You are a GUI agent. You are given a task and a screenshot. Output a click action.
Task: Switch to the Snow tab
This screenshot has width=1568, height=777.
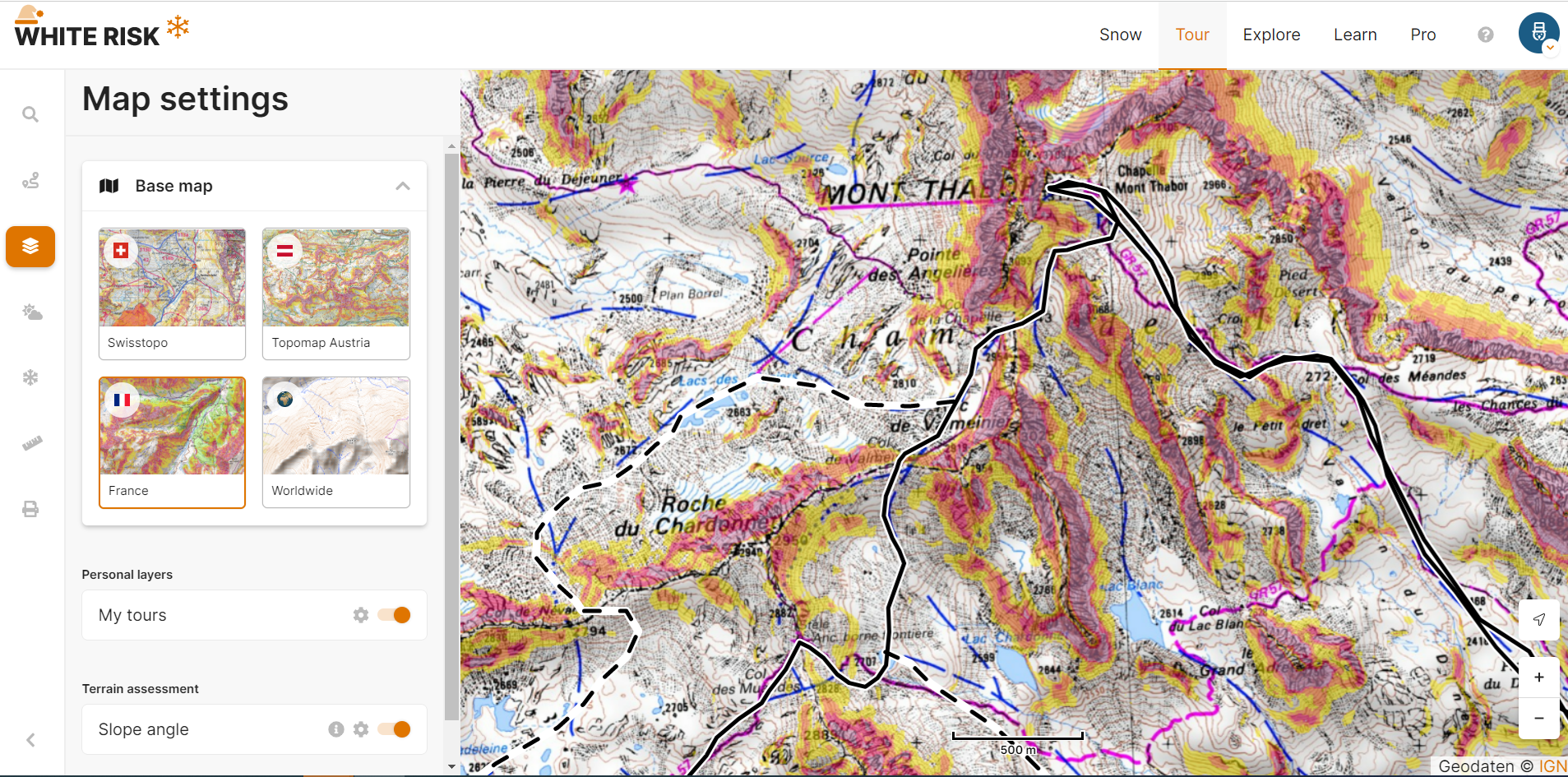click(1120, 35)
